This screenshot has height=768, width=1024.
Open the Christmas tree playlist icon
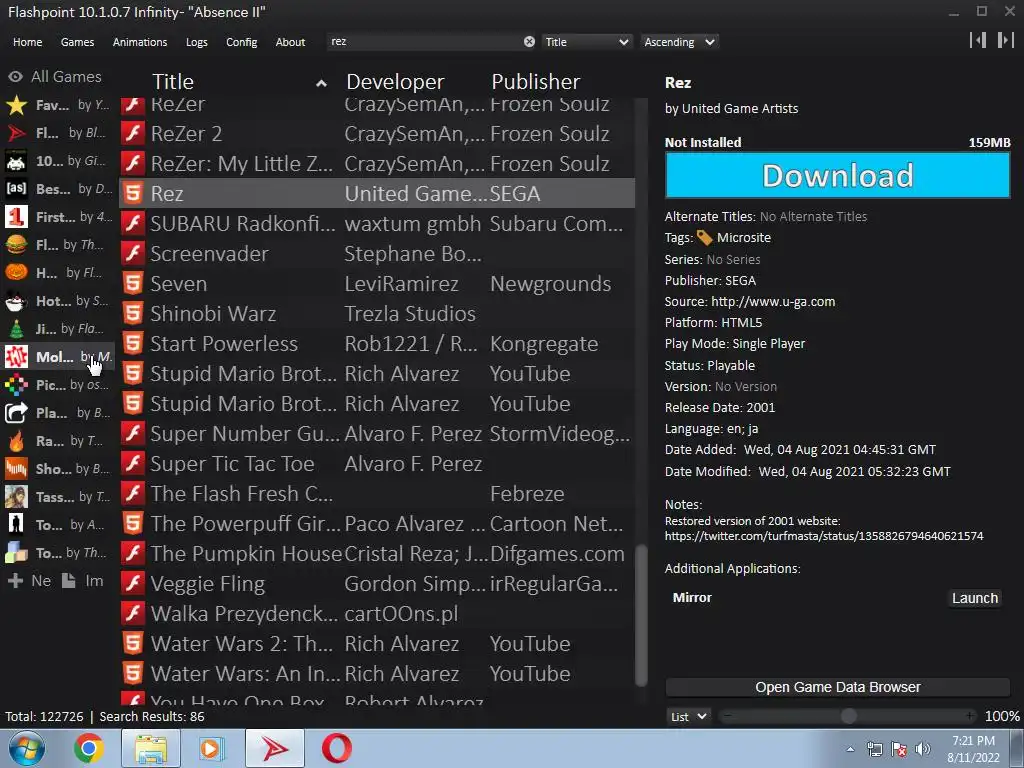pos(16,329)
